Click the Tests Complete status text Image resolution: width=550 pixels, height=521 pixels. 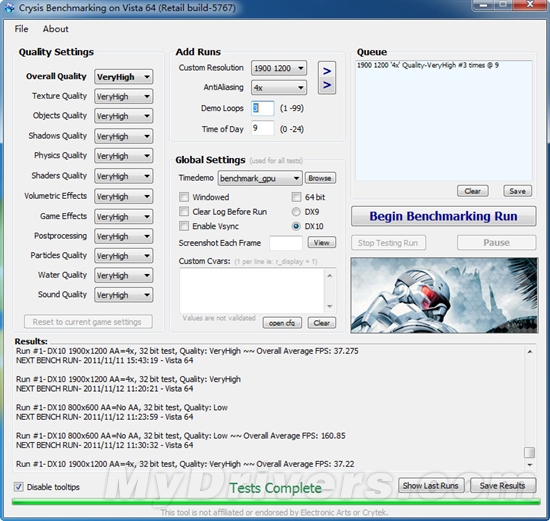276,488
